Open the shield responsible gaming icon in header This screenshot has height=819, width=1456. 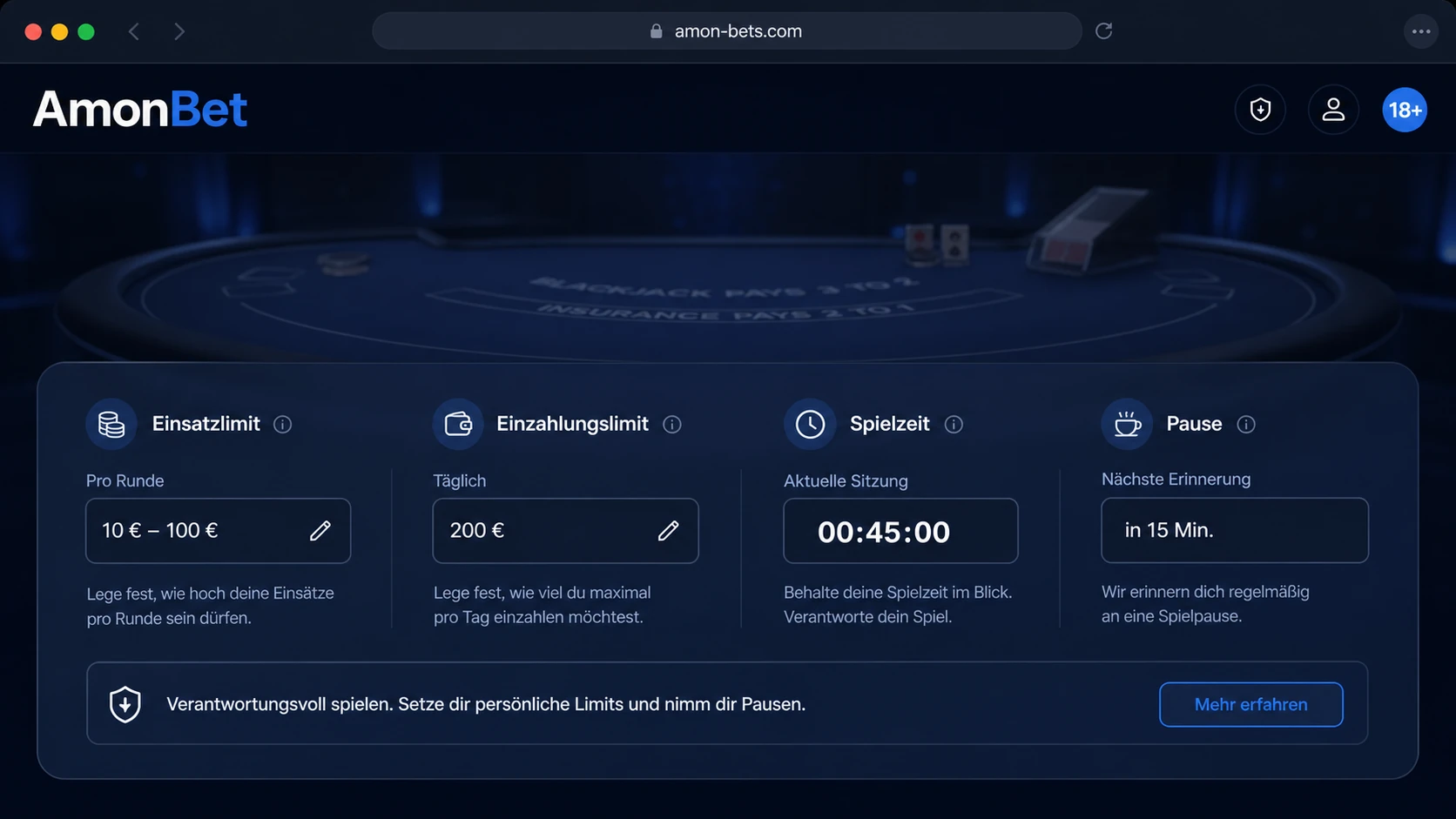(1260, 110)
